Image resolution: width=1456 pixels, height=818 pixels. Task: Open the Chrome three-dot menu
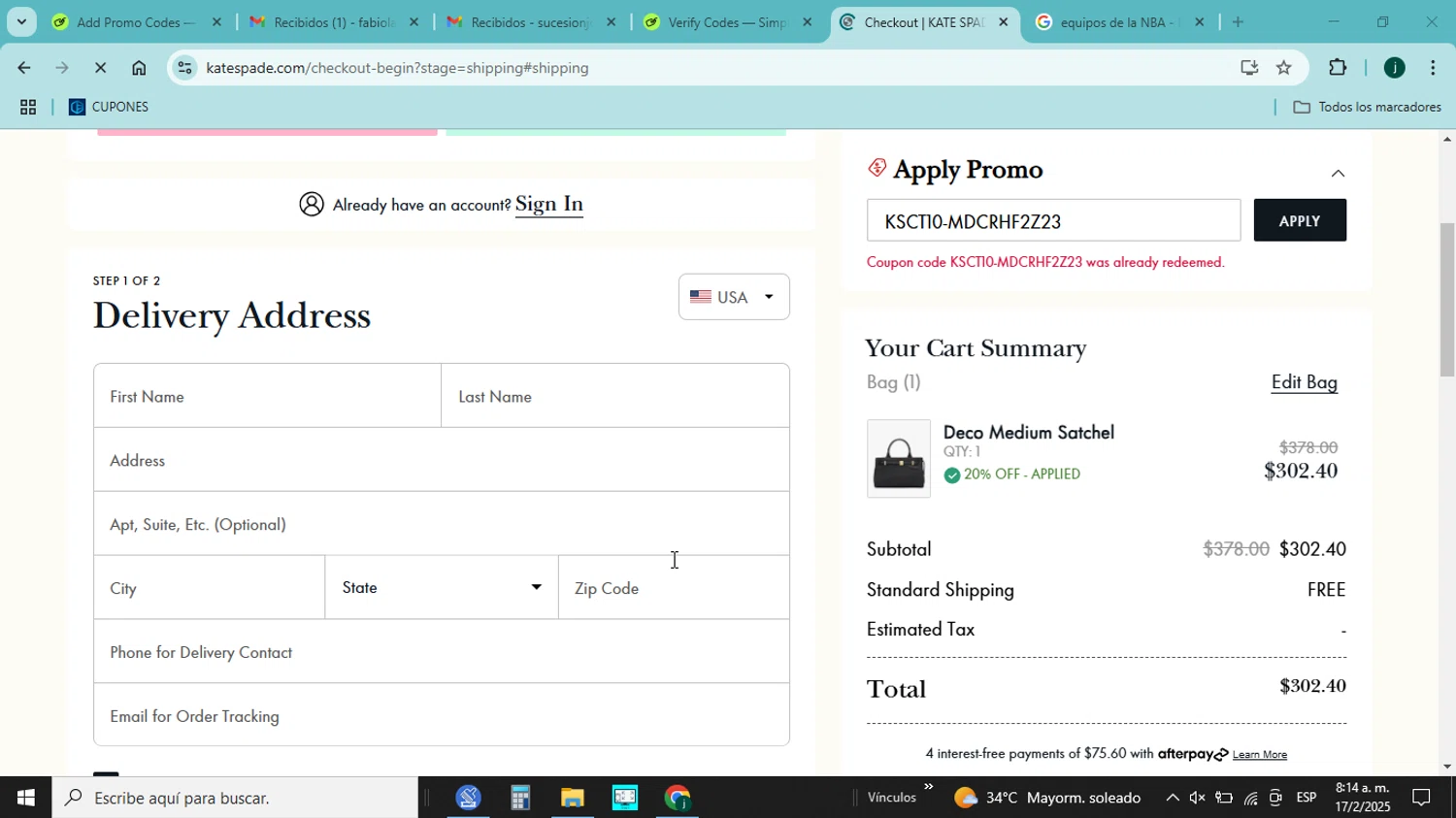point(1433,67)
